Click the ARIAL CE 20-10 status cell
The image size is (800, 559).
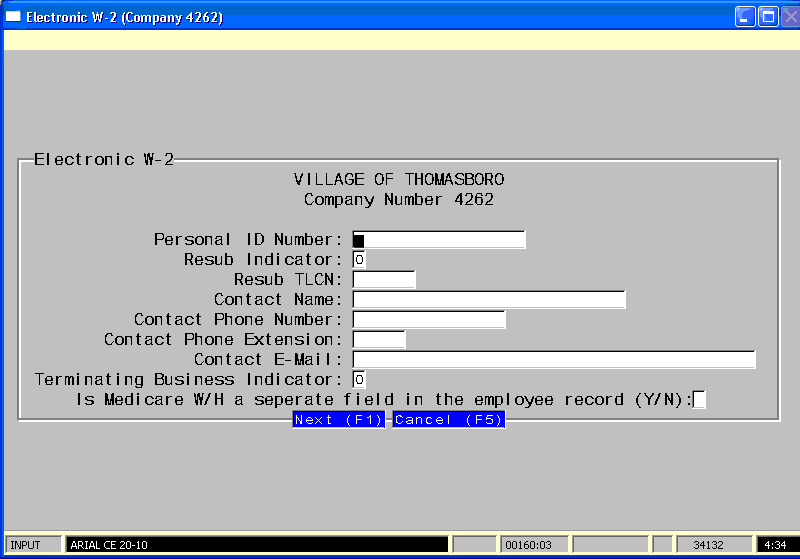click(x=256, y=545)
